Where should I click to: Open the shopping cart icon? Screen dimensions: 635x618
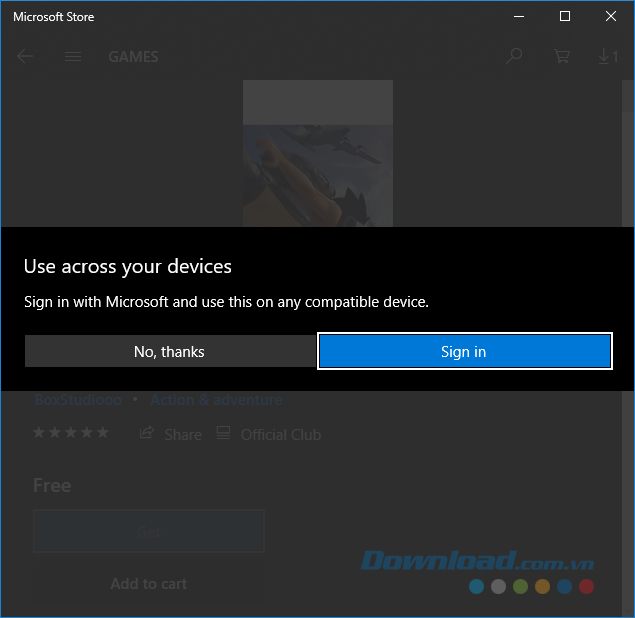tap(562, 56)
